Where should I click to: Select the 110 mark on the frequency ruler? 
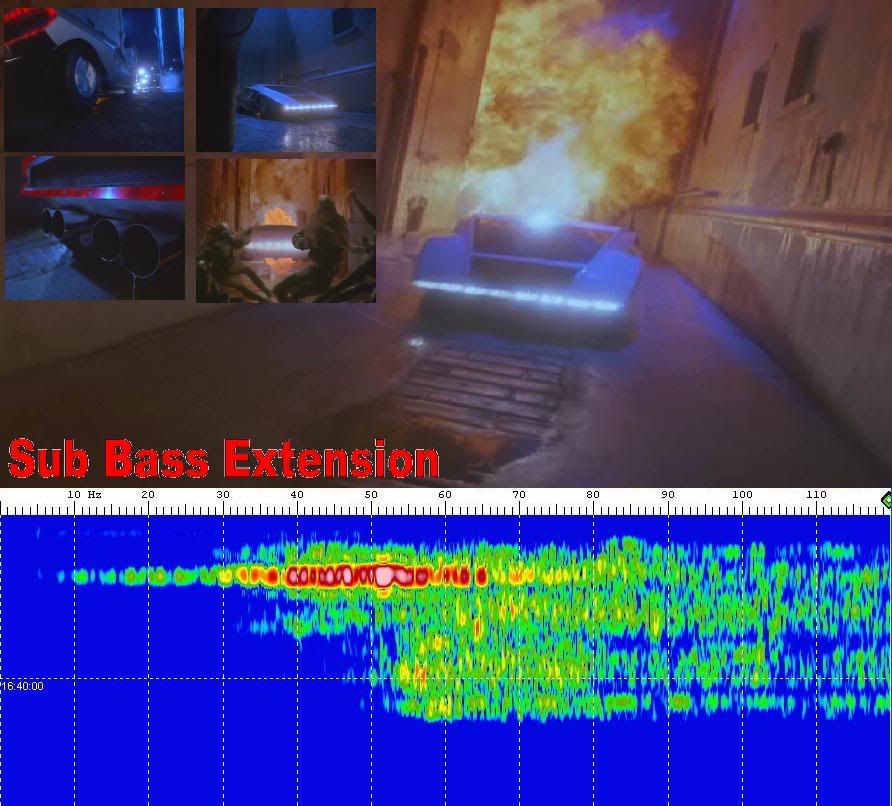click(816, 495)
